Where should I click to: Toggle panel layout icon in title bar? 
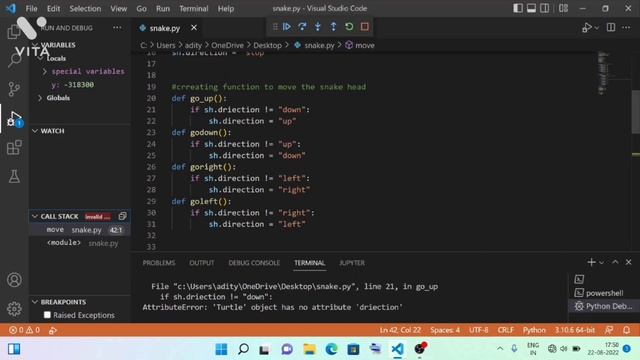click(x=531, y=8)
